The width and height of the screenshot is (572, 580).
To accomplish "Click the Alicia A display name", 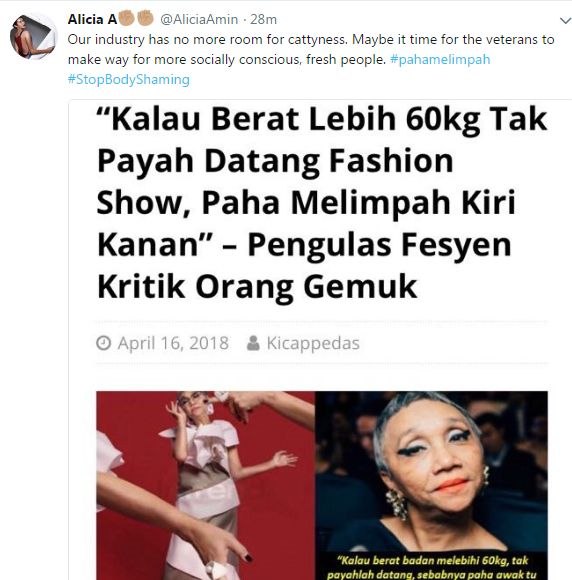I will click(92, 19).
